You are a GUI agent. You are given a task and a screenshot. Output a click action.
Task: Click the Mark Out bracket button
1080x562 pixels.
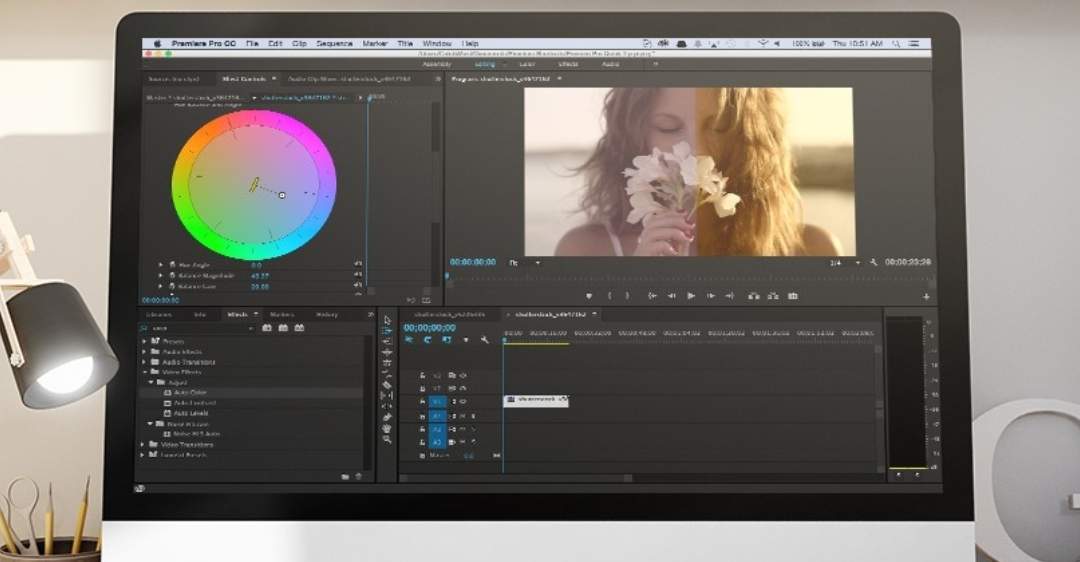point(627,296)
